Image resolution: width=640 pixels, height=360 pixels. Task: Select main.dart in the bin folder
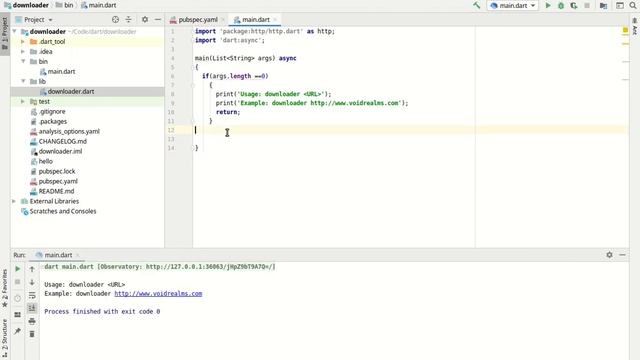tap(58, 71)
